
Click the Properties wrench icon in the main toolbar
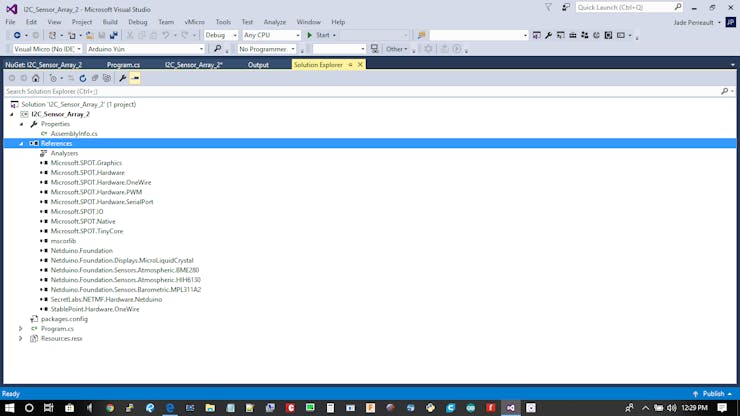[548, 35]
